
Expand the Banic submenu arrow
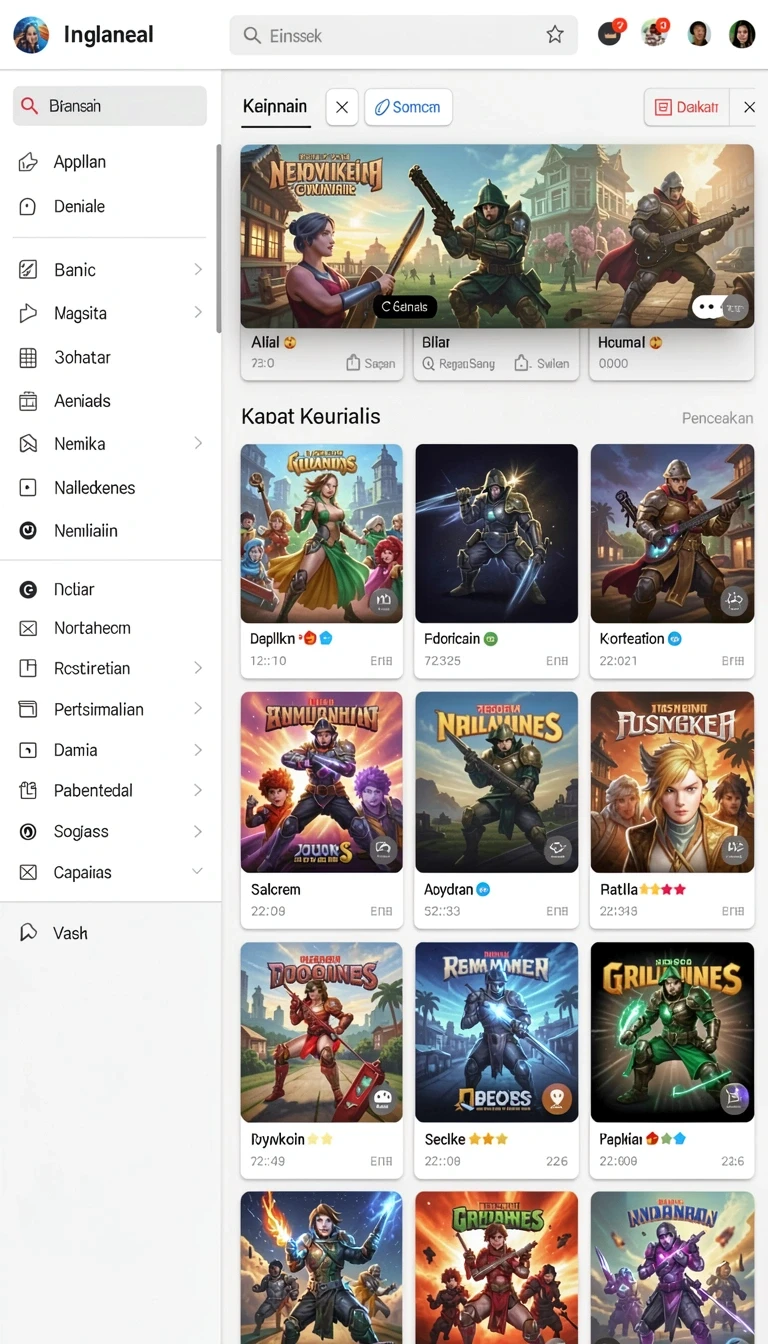point(198,270)
